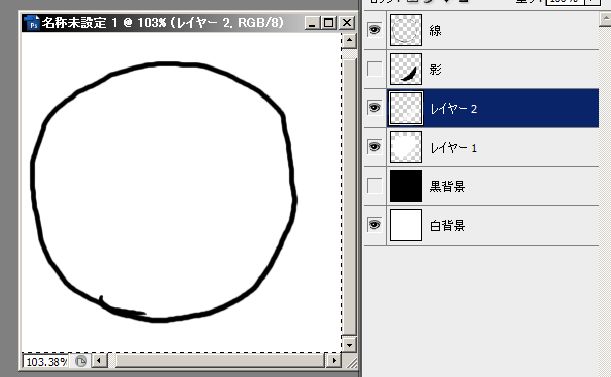Show the 影 layer via its visibility box
The width and height of the screenshot is (611, 377).
click(x=374, y=69)
